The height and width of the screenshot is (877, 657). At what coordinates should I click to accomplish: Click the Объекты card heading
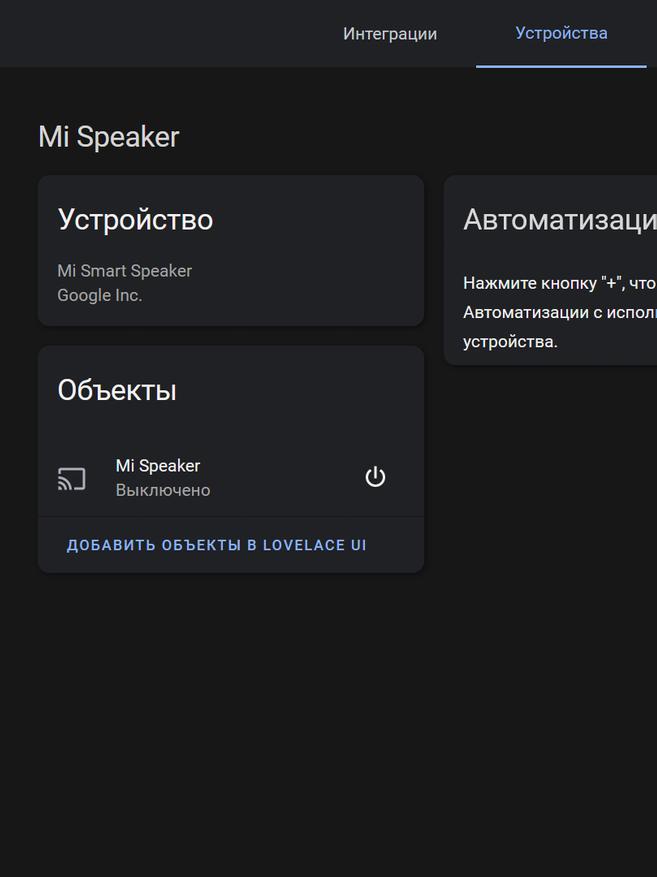tap(117, 390)
